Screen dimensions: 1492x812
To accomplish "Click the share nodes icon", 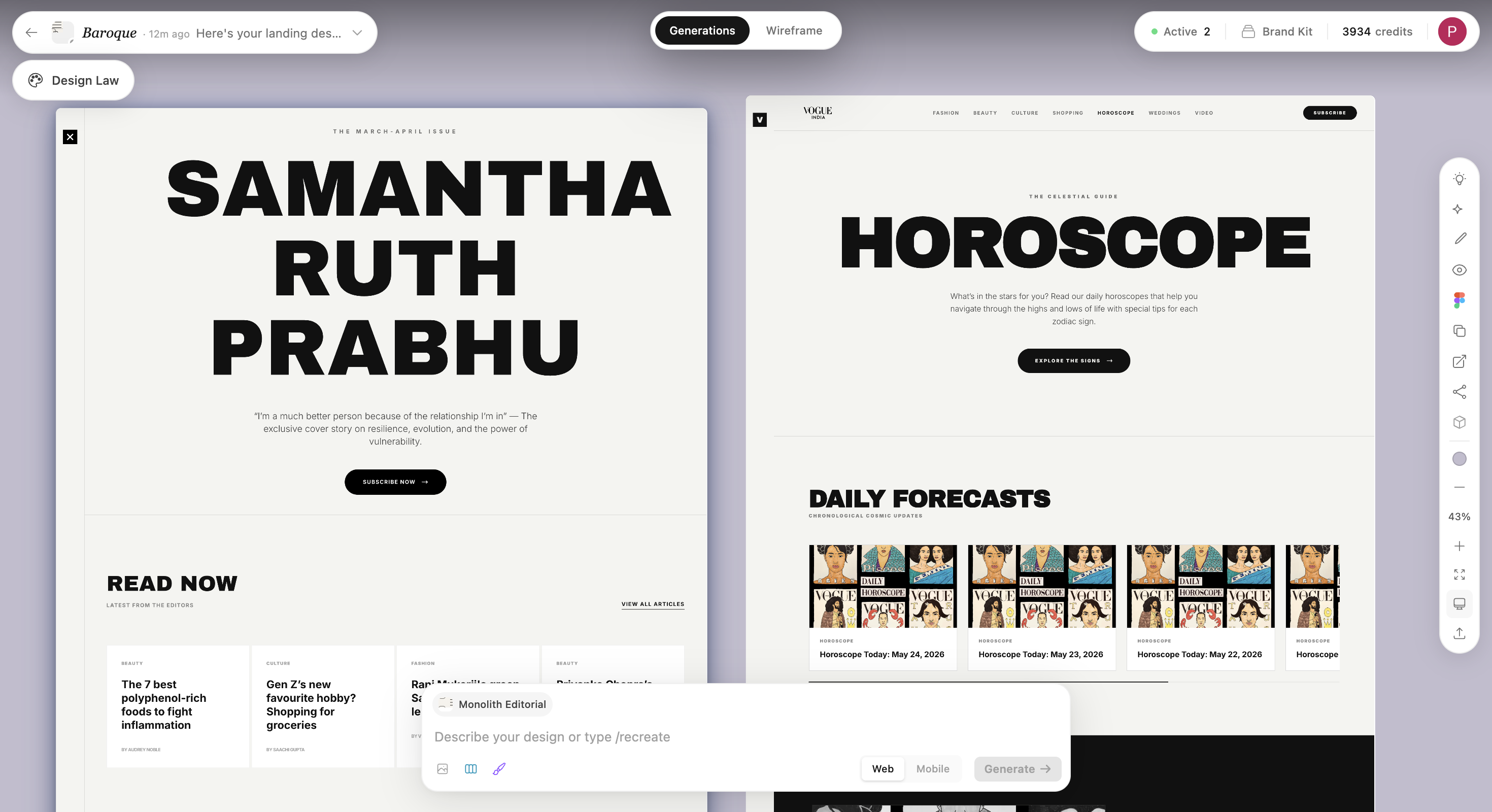I will tap(1459, 392).
